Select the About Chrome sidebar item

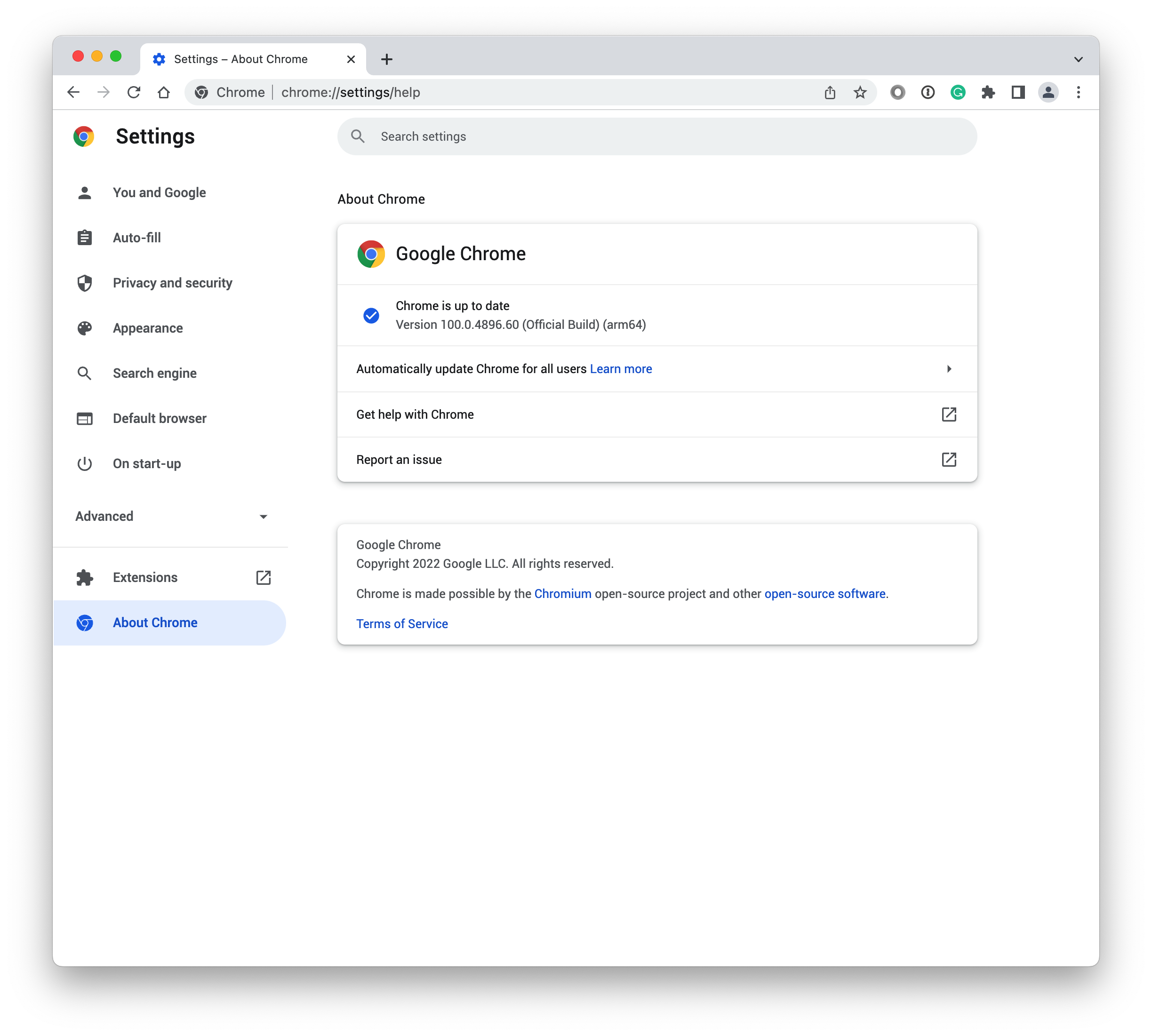click(x=155, y=622)
